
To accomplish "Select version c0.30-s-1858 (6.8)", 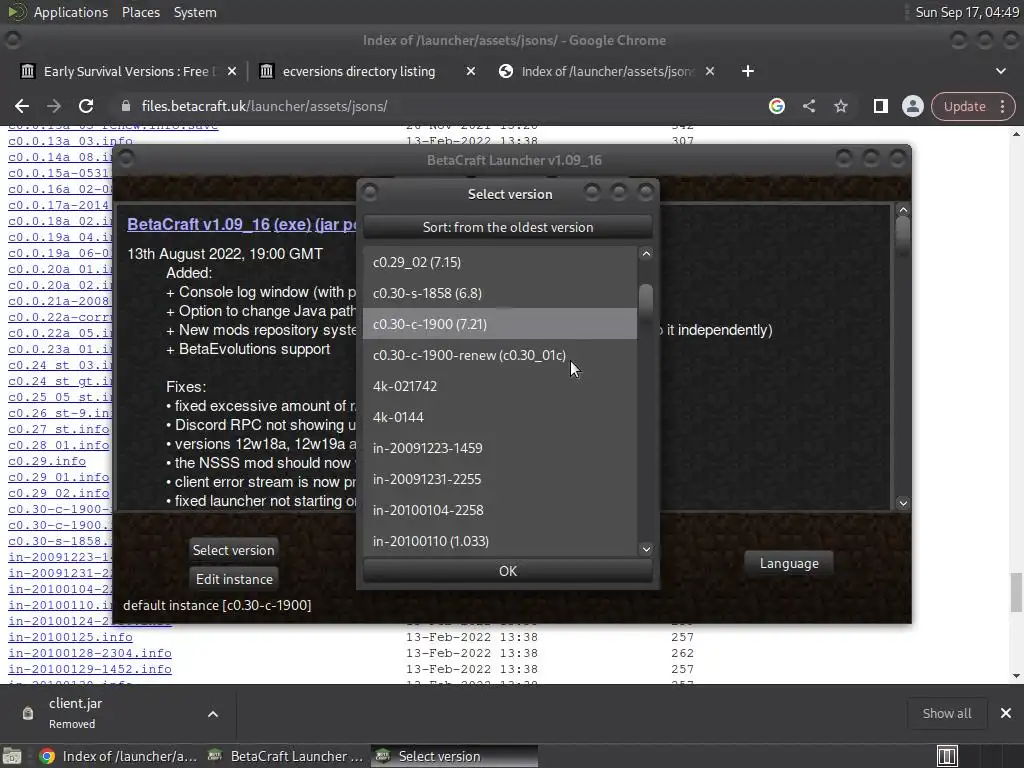I will (x=500, y=293).
